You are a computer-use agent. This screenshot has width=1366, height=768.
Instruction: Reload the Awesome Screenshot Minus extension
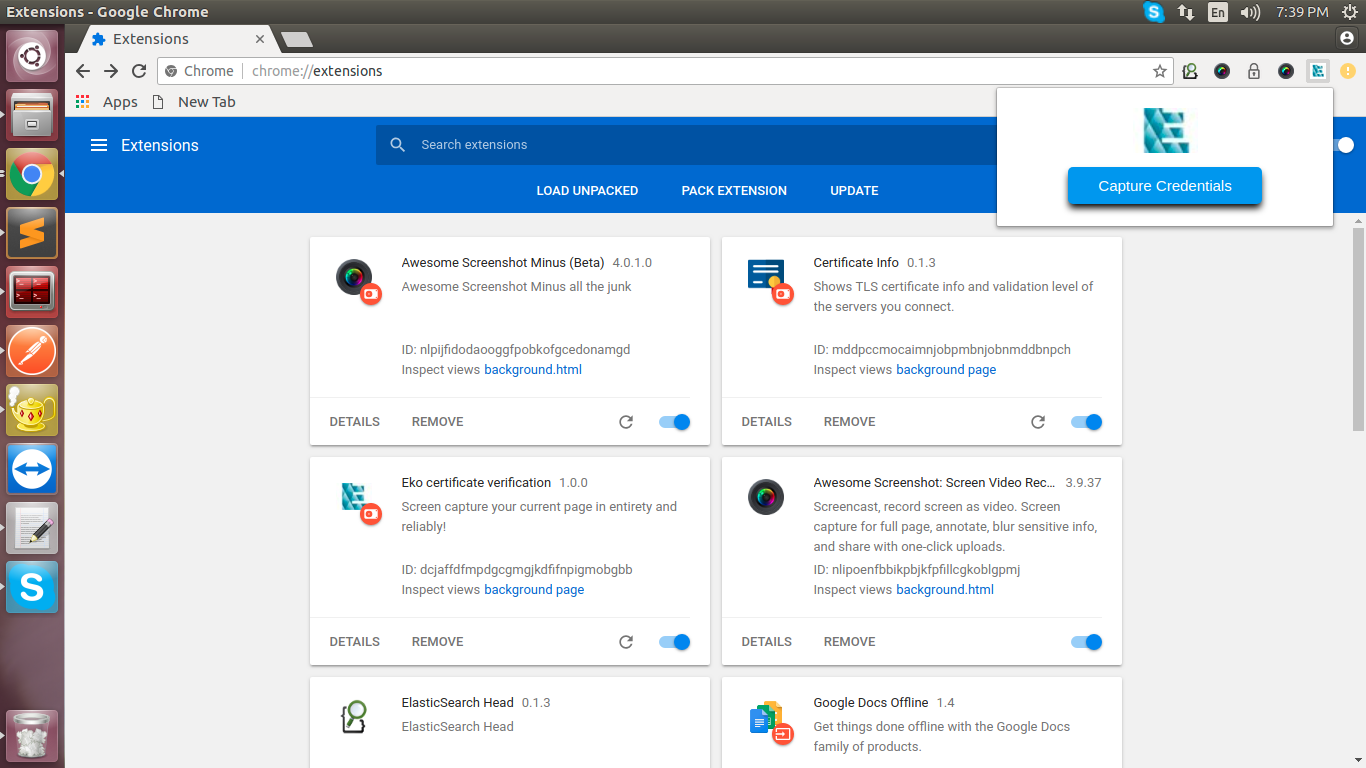point(626,422)
